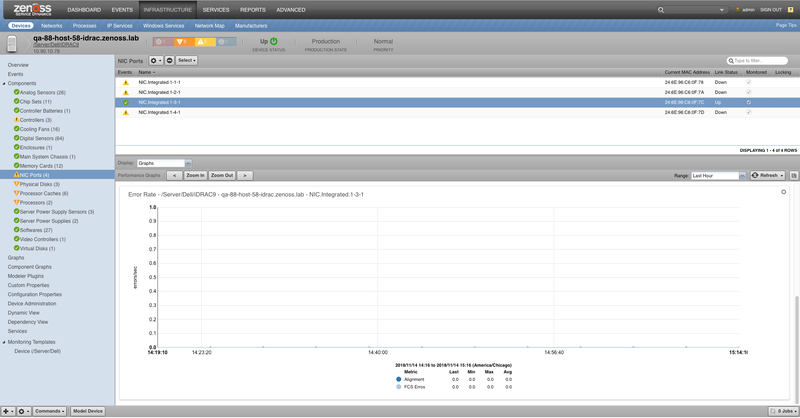Image resolution: width=800 pixels, height=418 pixels.
Task: Click warning event icon for NIC.Integrated.1-1-1
Action: [x=126, y=83]
